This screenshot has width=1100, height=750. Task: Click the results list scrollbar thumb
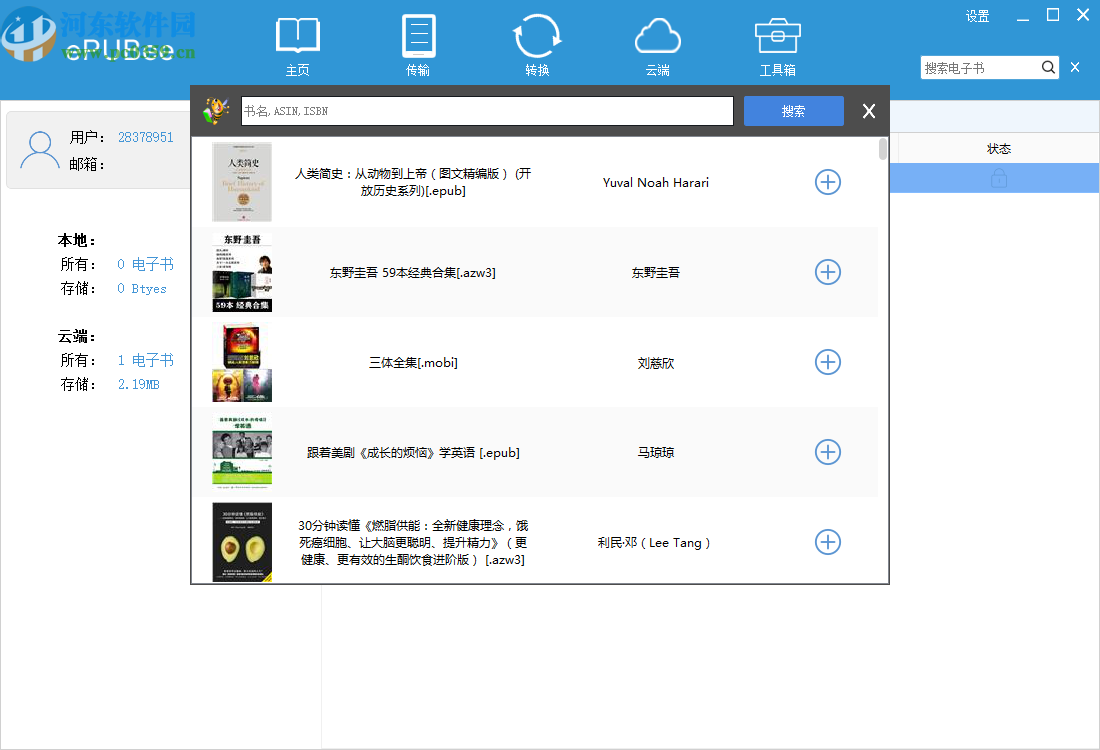click(883, 149)
